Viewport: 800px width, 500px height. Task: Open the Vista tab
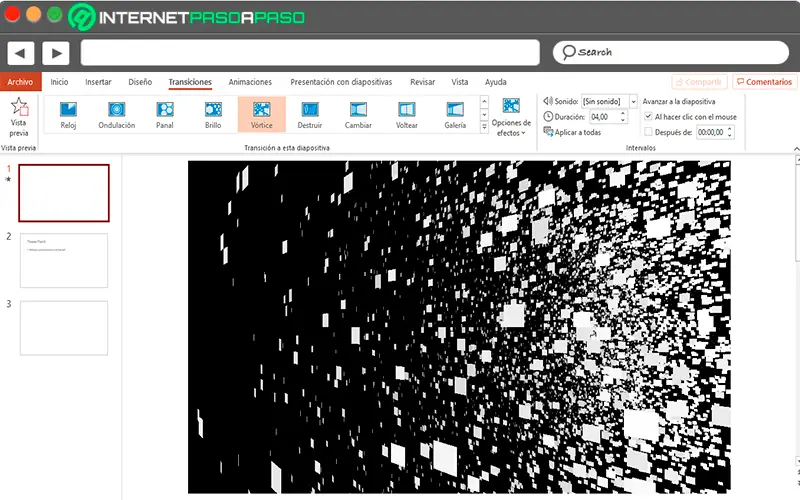click(x=459, y=82)
